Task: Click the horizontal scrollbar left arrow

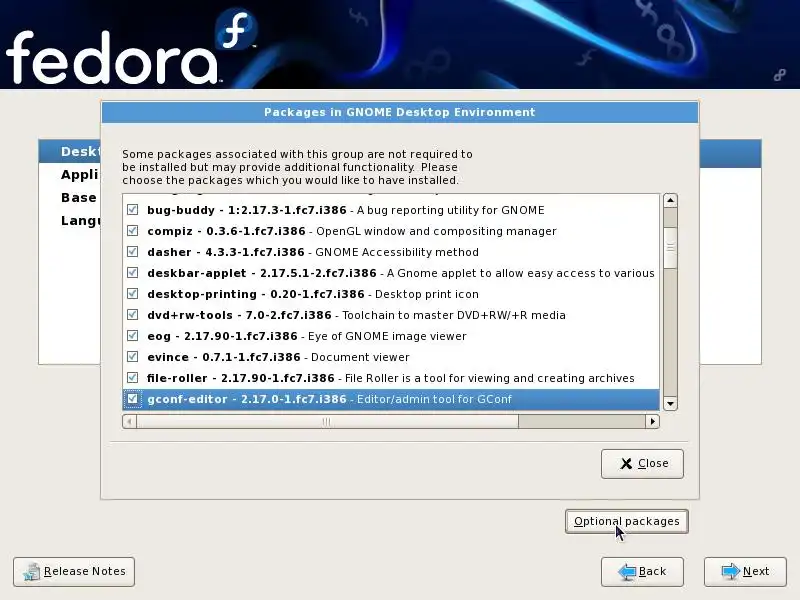Action: (130, 421)
